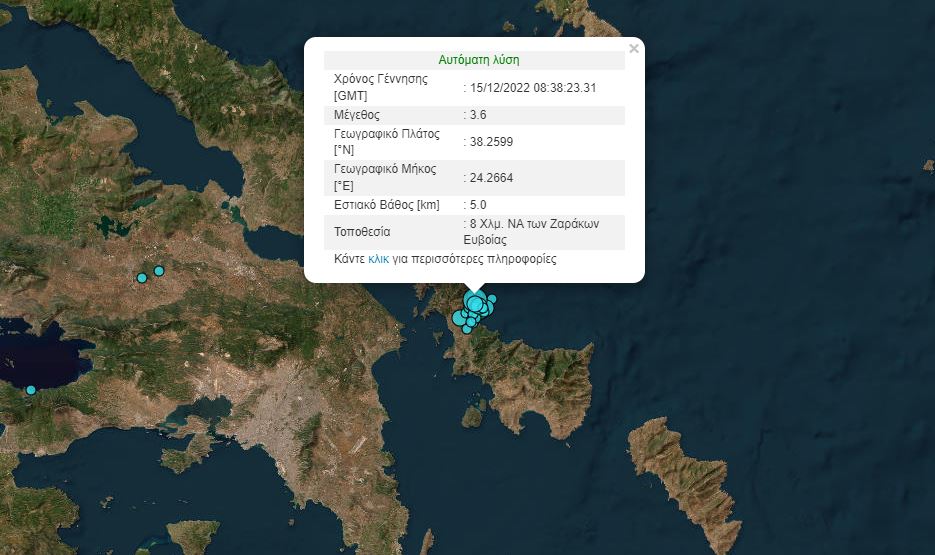Image resolution: width=935 pixels, height=555 pixels.
Task: Click the 'Μέγεθος' row label
Action: point(357,116)
